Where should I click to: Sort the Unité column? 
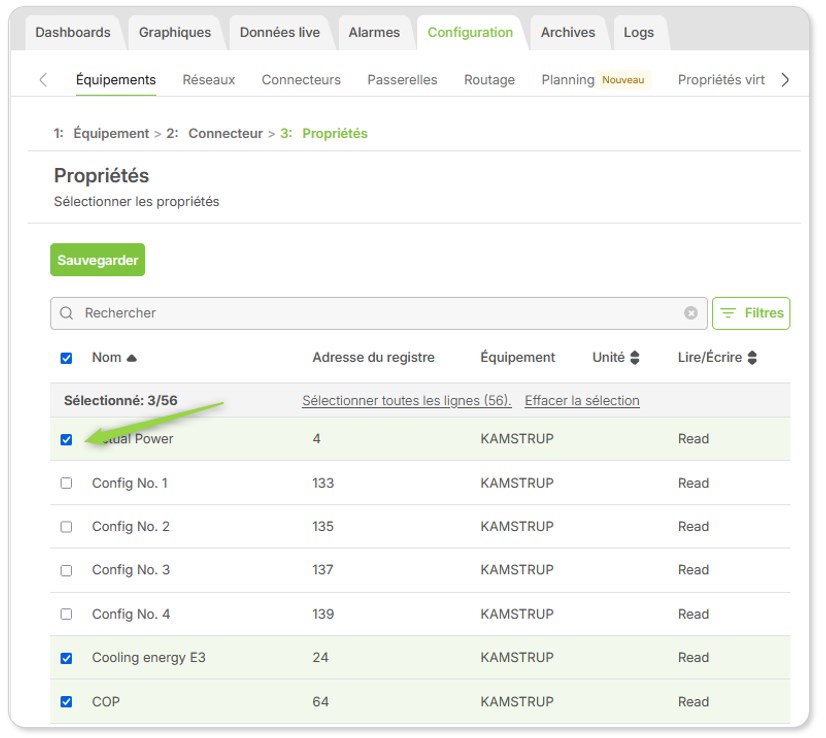635,358
